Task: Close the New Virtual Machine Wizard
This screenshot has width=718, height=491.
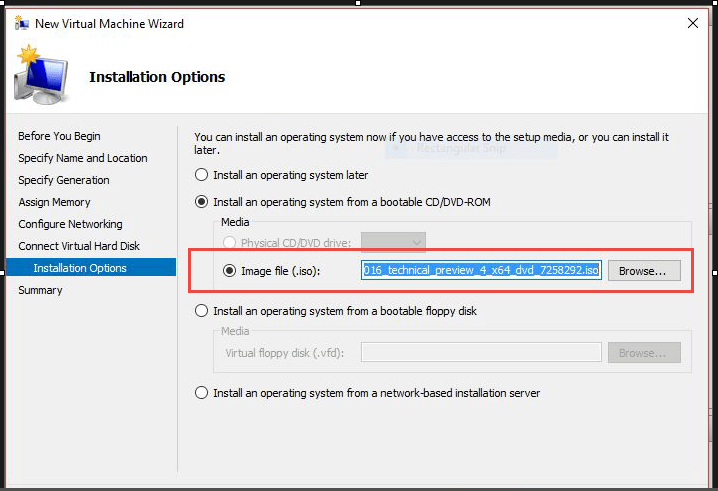Action: click(690, 22)
